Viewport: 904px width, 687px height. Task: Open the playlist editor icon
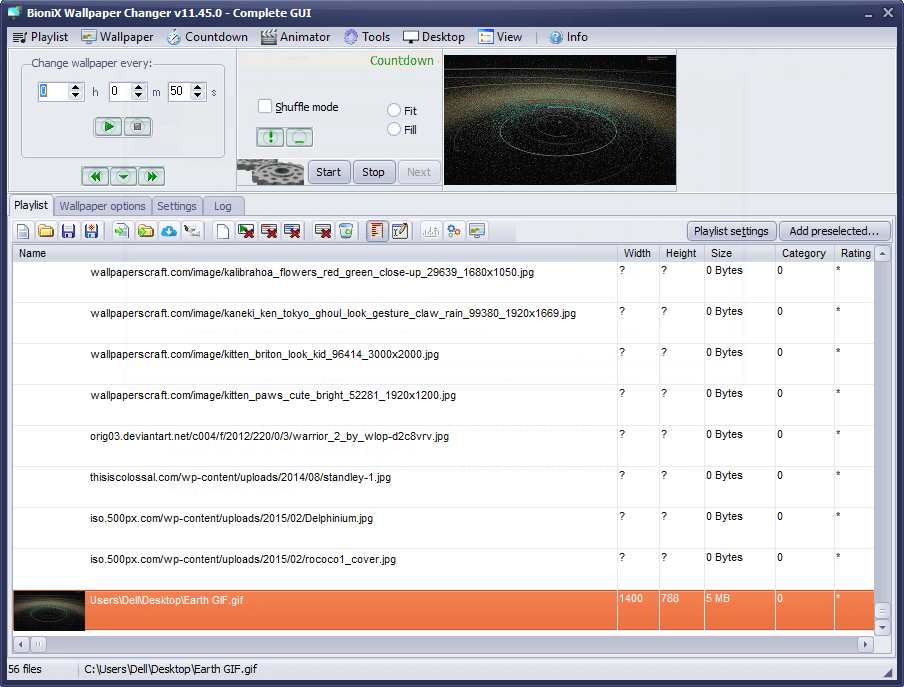(399, 231)
